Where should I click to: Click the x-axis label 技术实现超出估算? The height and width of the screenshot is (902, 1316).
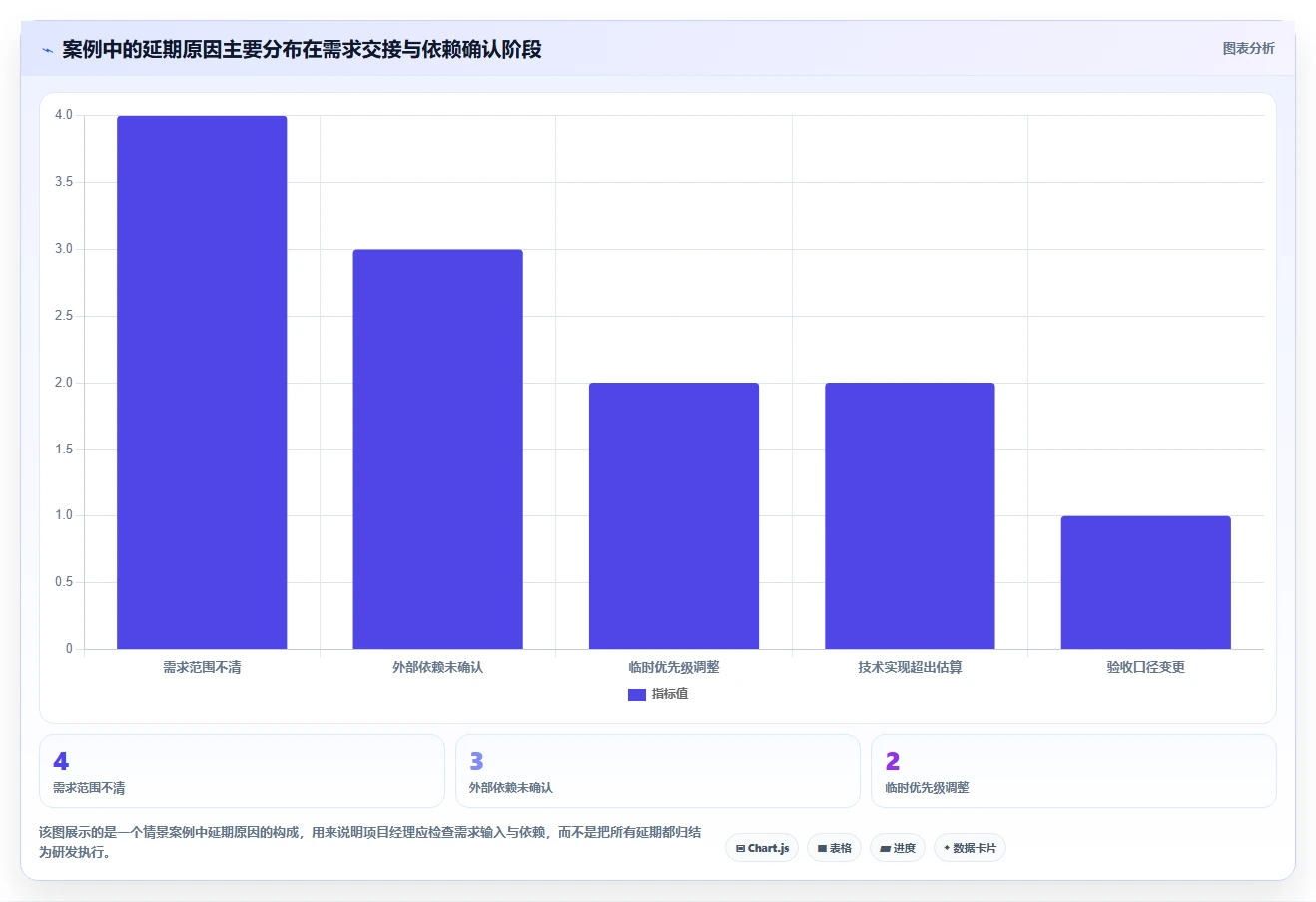910,667
